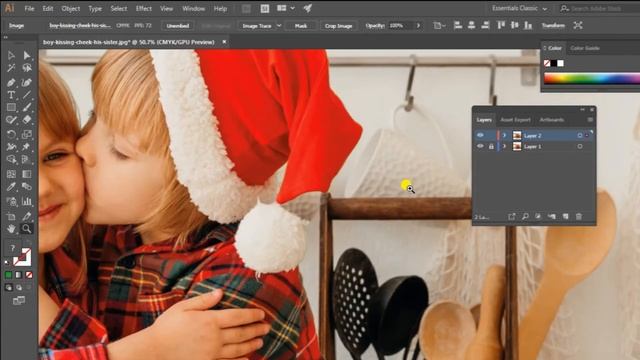Viewport: 640px width, 360px height.
Task: Select the Selection tool arrow
Action: (11, 56)
